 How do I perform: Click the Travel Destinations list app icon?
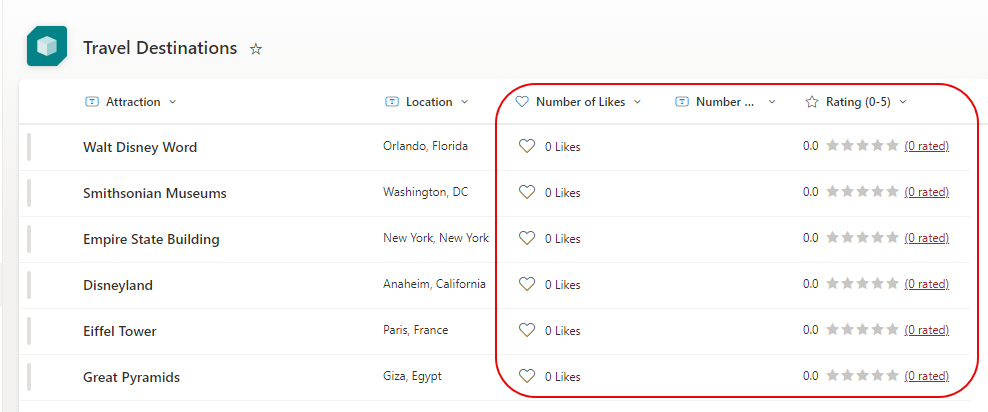click(46, 47)
